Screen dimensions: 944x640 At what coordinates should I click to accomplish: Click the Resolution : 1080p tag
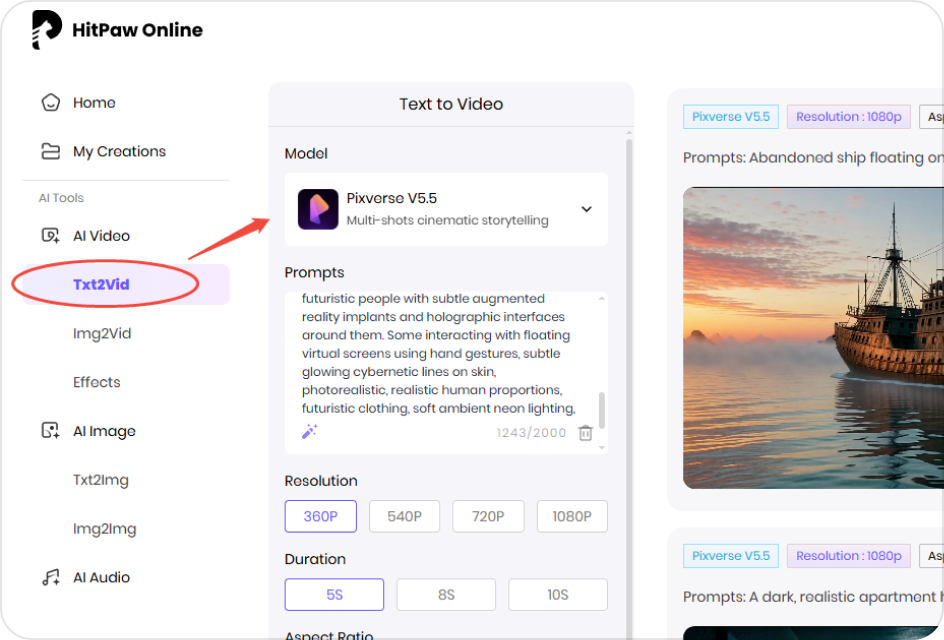848,116
